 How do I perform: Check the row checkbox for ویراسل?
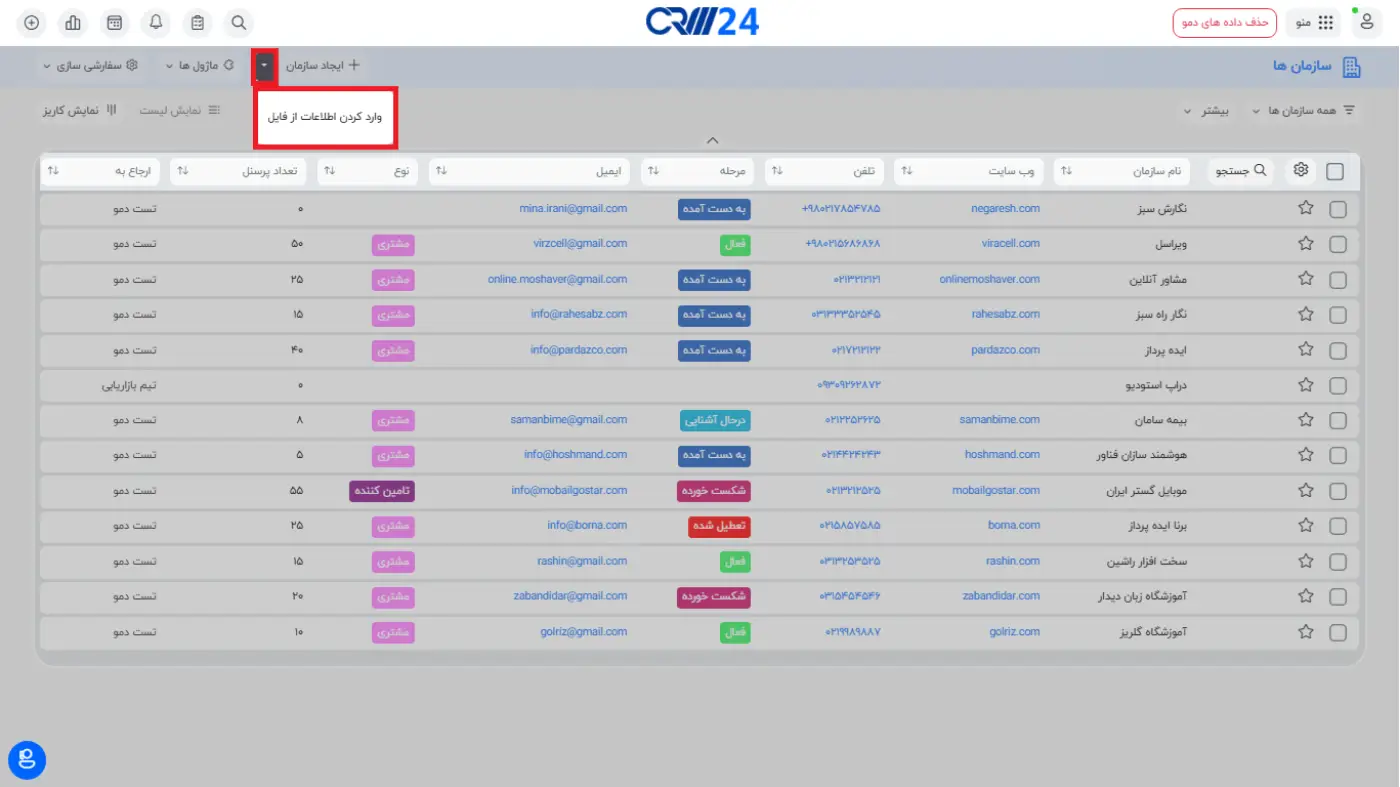pos(1338,244)
